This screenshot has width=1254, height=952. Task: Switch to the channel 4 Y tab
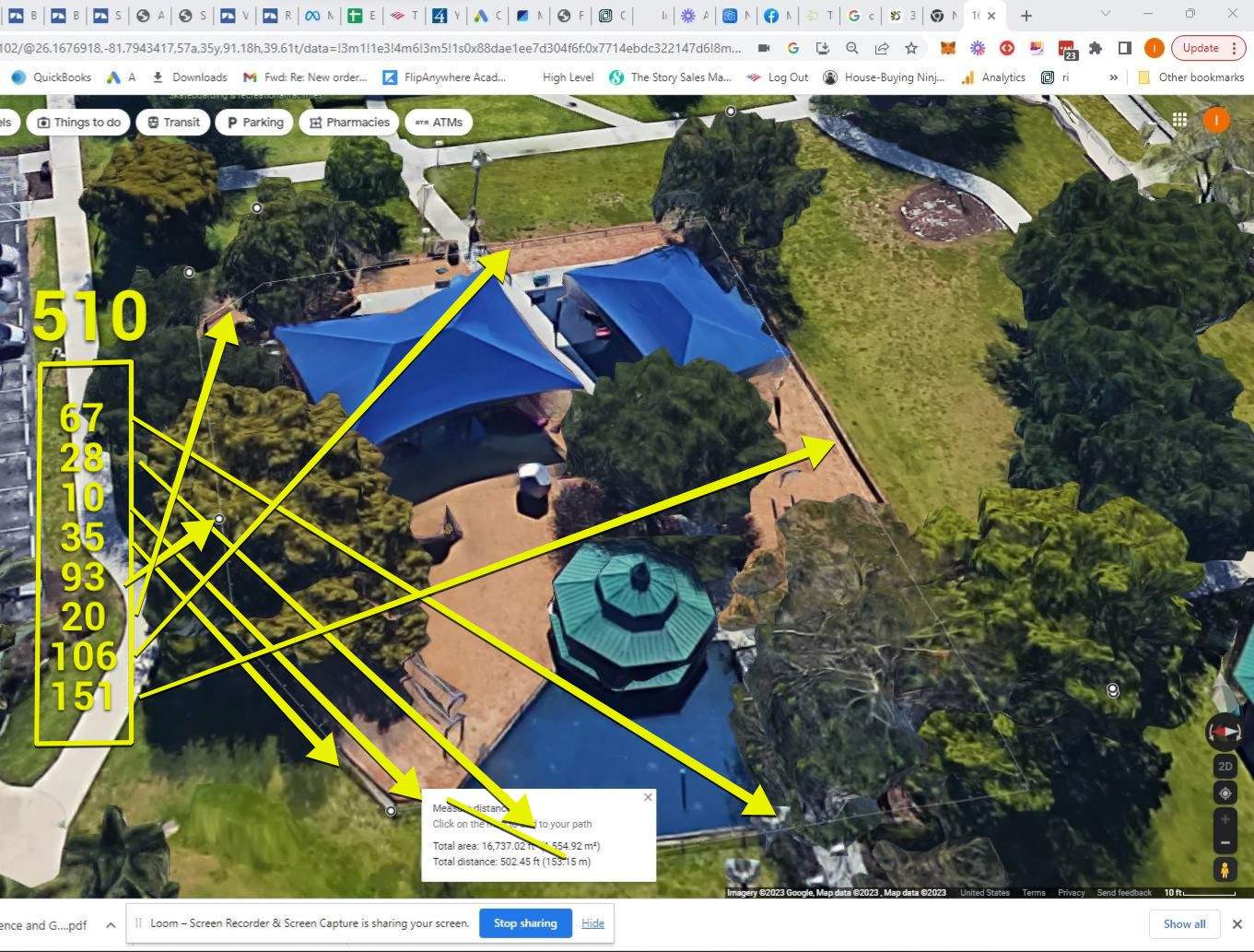pos(445,16)
